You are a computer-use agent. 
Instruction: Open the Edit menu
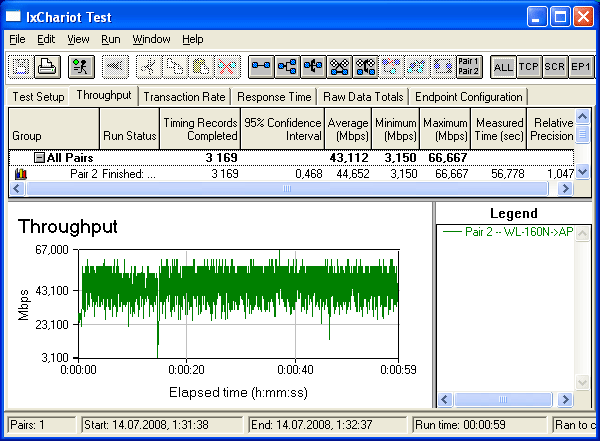click(46, 39)
